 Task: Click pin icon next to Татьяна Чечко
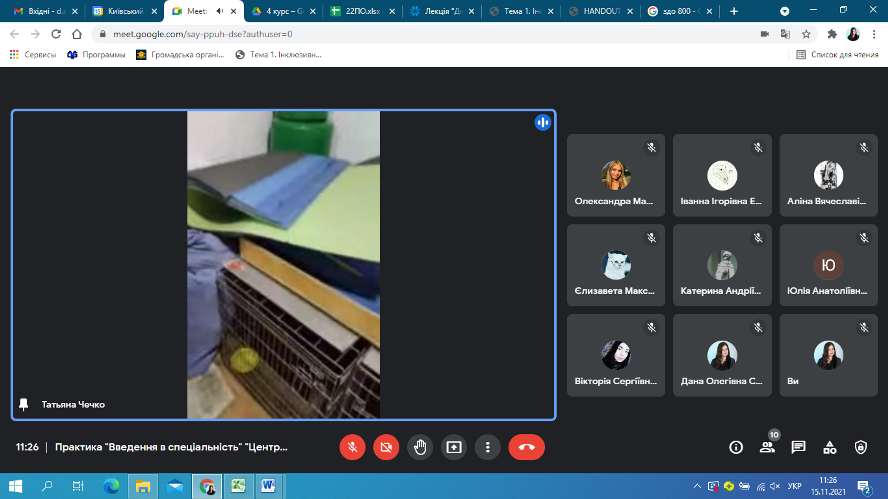[24, 404]
